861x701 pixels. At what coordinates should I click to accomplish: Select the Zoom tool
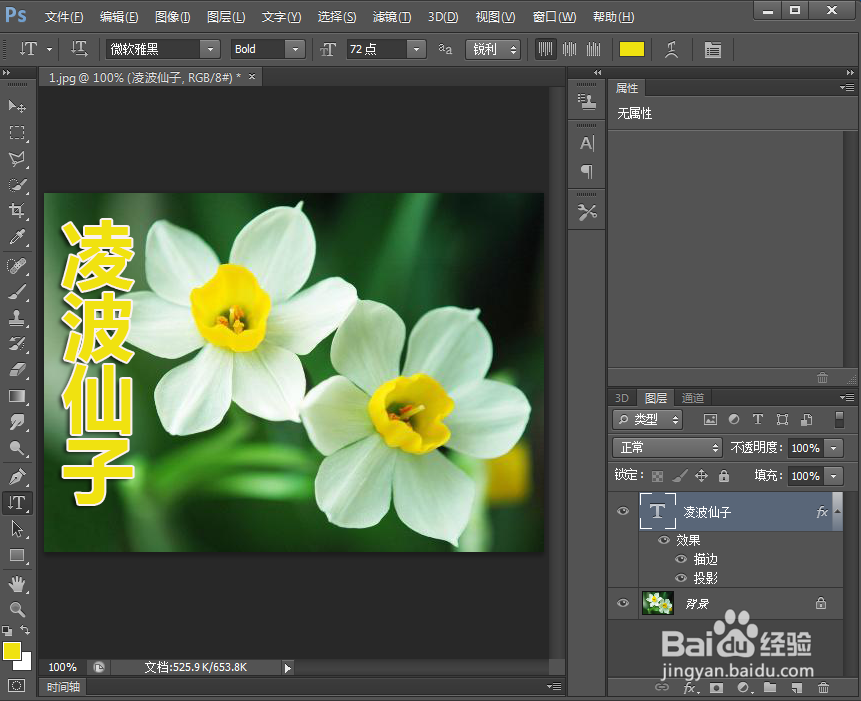(x=17, y=609)
